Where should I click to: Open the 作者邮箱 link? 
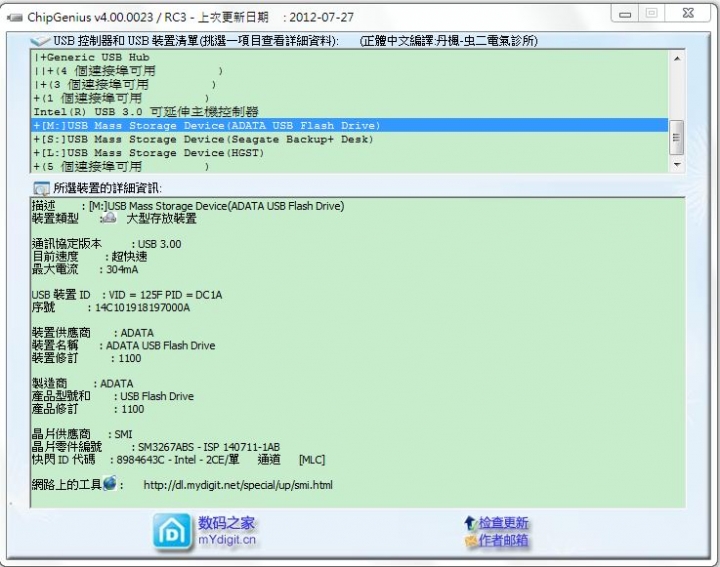pyautogui.click(x=503, y=540)
